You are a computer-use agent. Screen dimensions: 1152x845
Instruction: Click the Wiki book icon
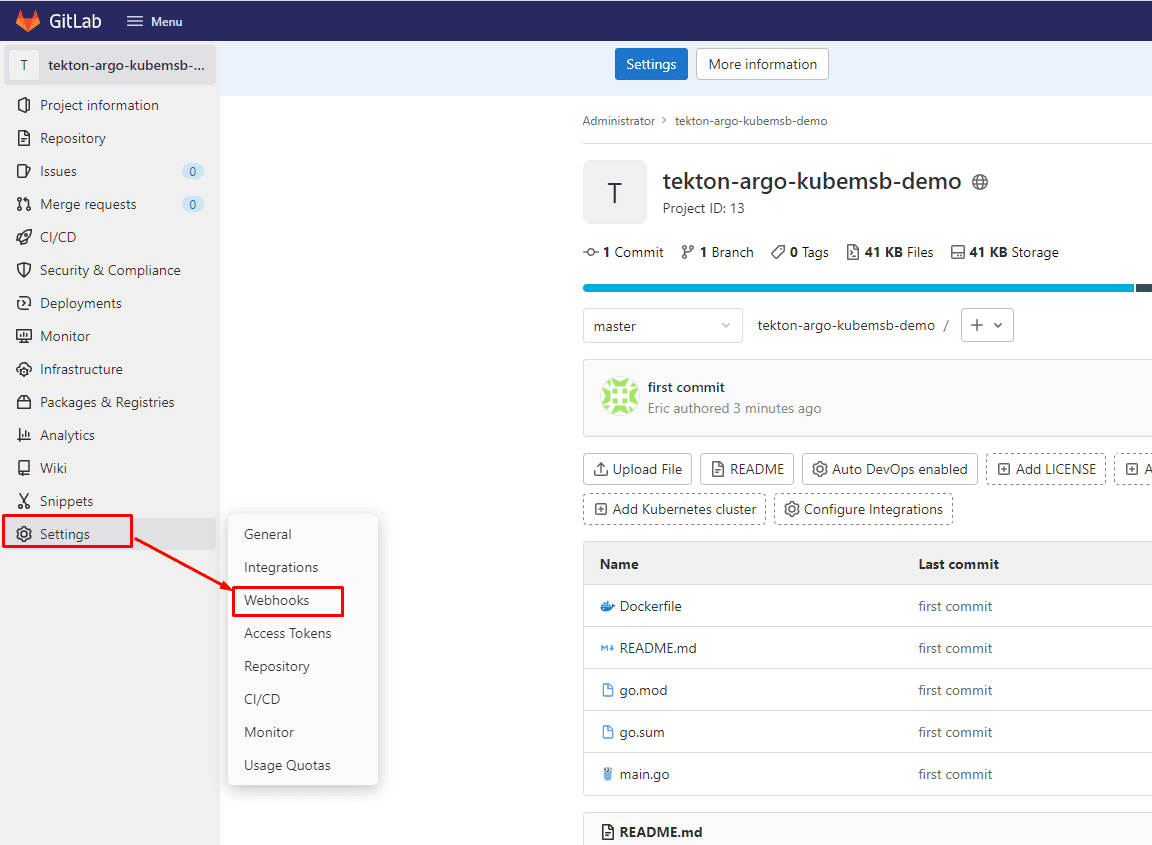click(24, 468)
